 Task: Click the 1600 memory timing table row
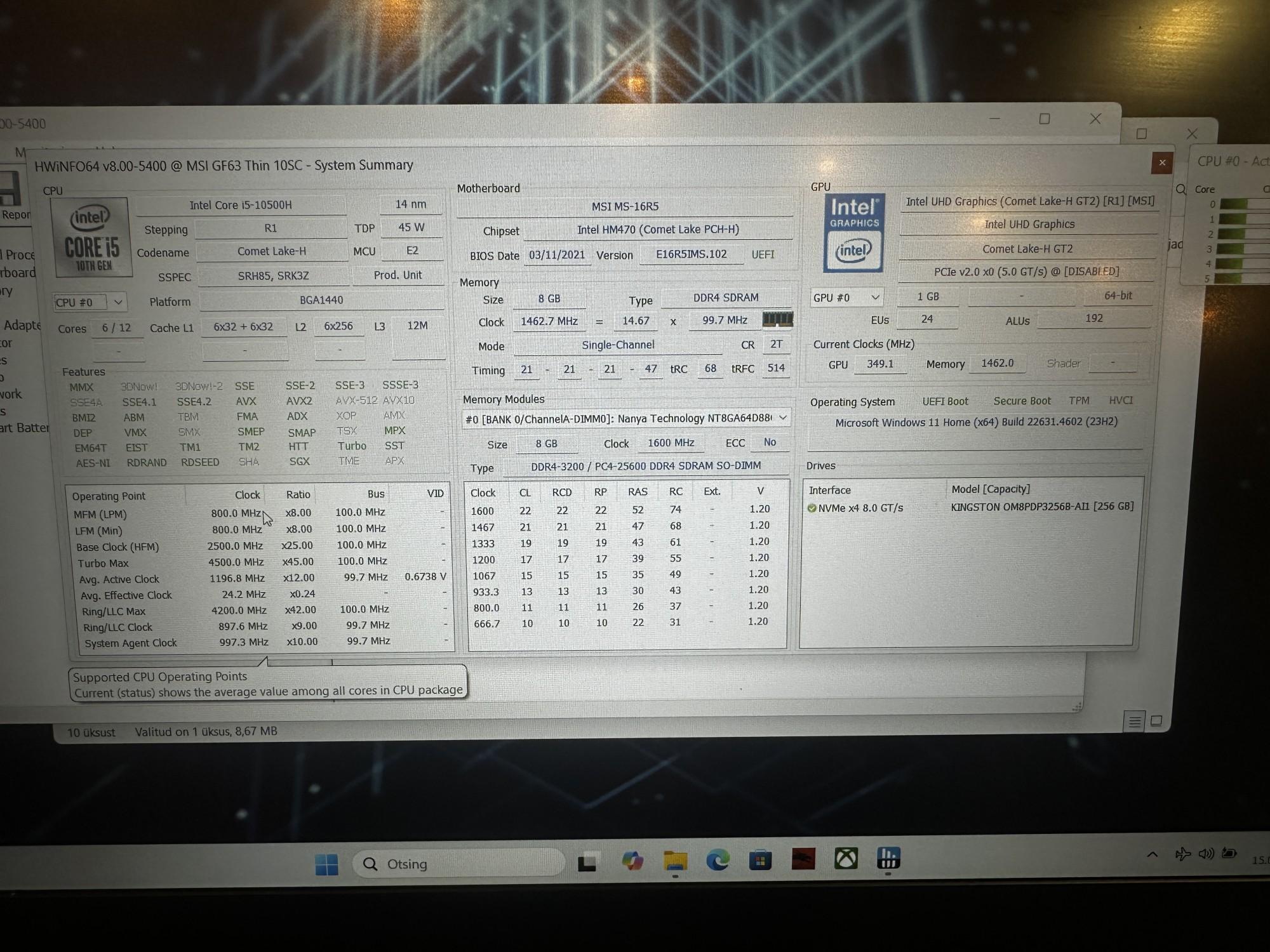pos(626,510)
